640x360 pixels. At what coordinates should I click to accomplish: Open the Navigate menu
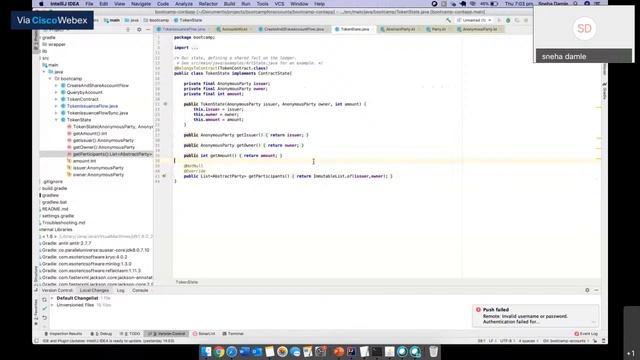coord(141,4)
